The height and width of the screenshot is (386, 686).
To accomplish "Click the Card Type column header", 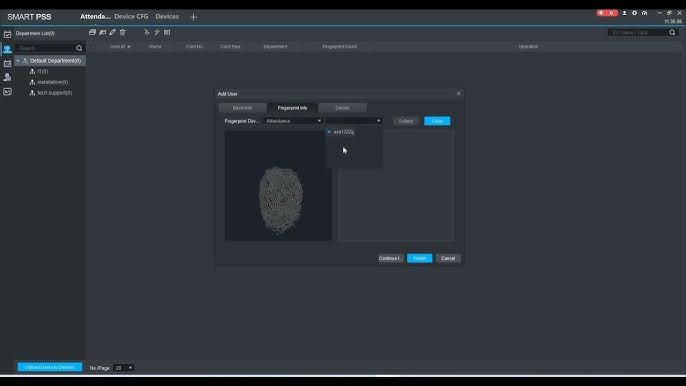I will (231, 46).
